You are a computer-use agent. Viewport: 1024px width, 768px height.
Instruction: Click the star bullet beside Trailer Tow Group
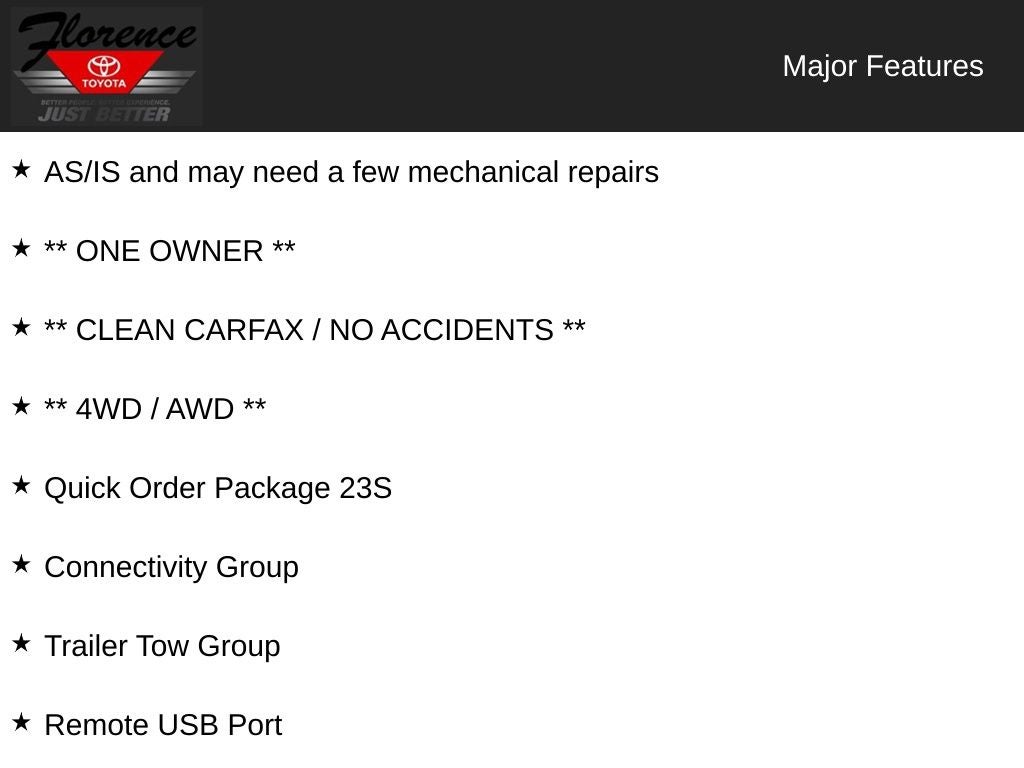pos(21,644)
